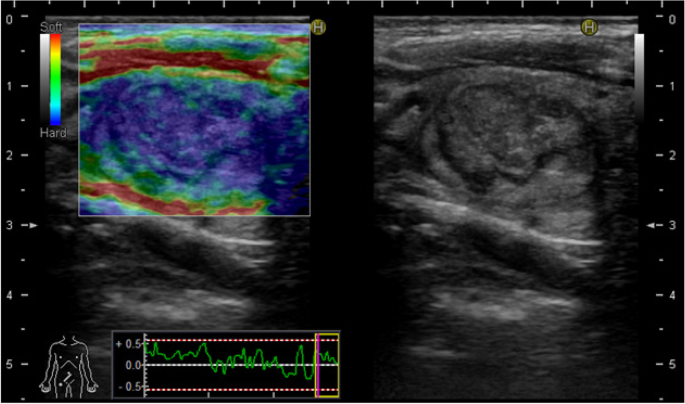Click the focus arrow beside 3 on right scale
The height and width of the screenshot is (404, 685).
651,225
